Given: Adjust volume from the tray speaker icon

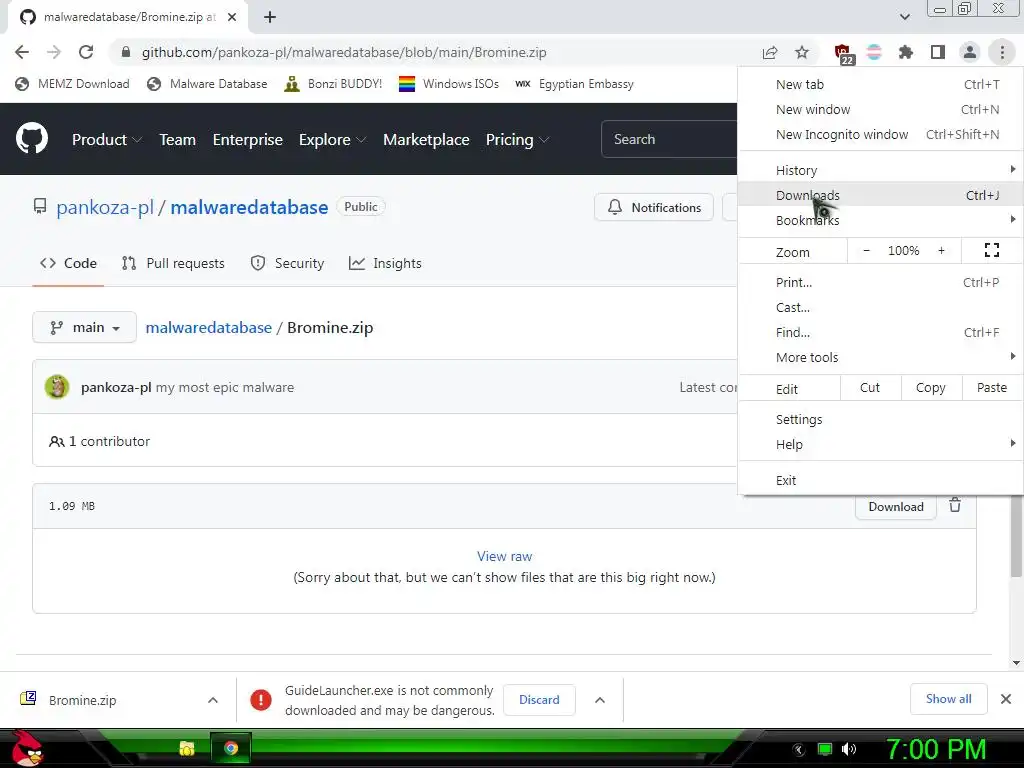Looking at the screenshot, I should pos(849,749).
